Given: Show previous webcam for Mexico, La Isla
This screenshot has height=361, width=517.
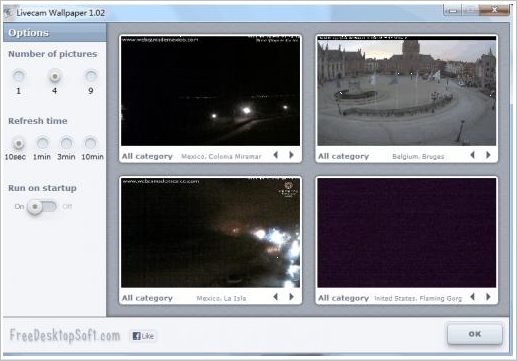Looking at the screenshot, I should pyautogui.click(x=276, y=297).
